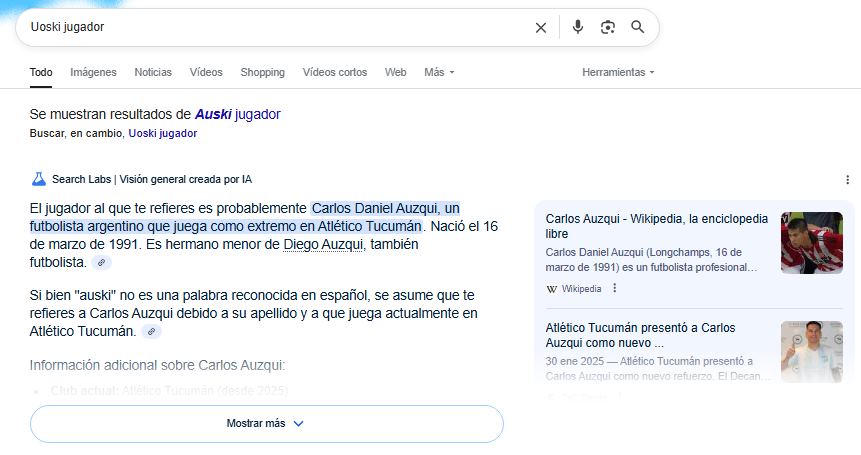Click the 'Carlos Daniel Auzqui (Longchamps' snippet text
The width and height of the screenshot is (861, 455).
pyautogui.click(x=652, y=260)
